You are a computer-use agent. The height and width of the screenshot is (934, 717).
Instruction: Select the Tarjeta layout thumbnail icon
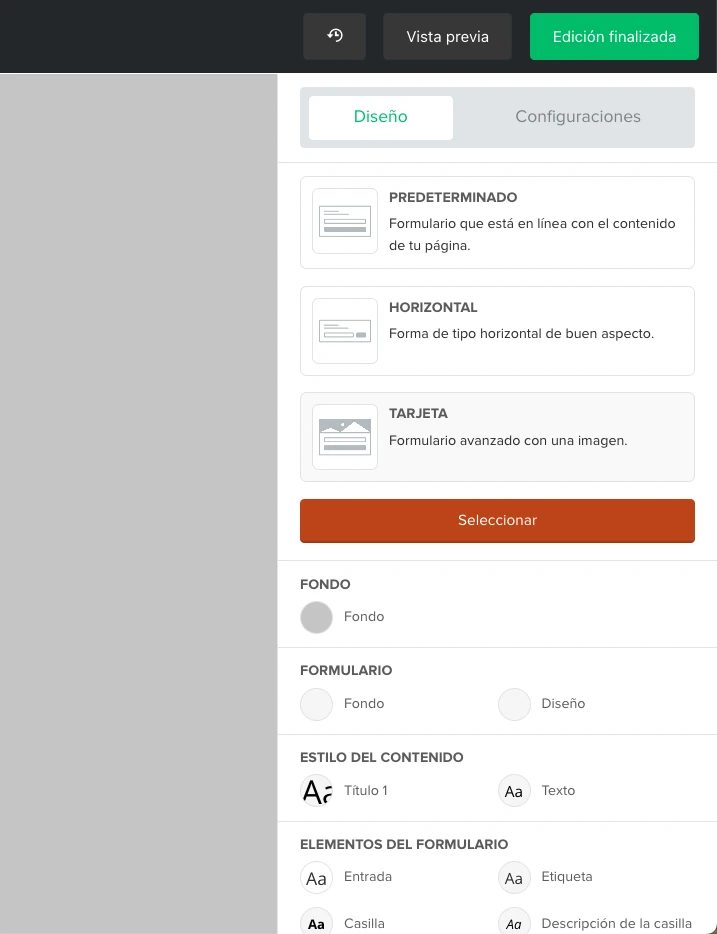click(345, 437)
